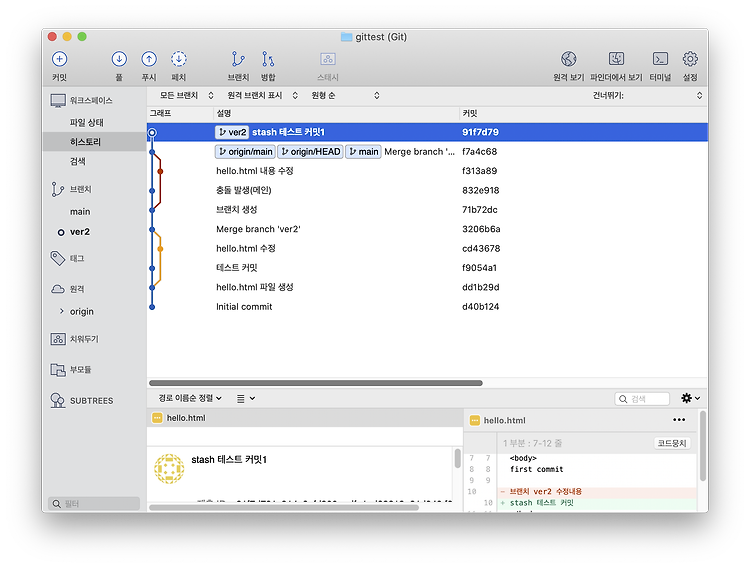Click the Workspace (워크스페이스) sidebar icon
The width and height of the screenshot is (750, 568).
[58, 100]
